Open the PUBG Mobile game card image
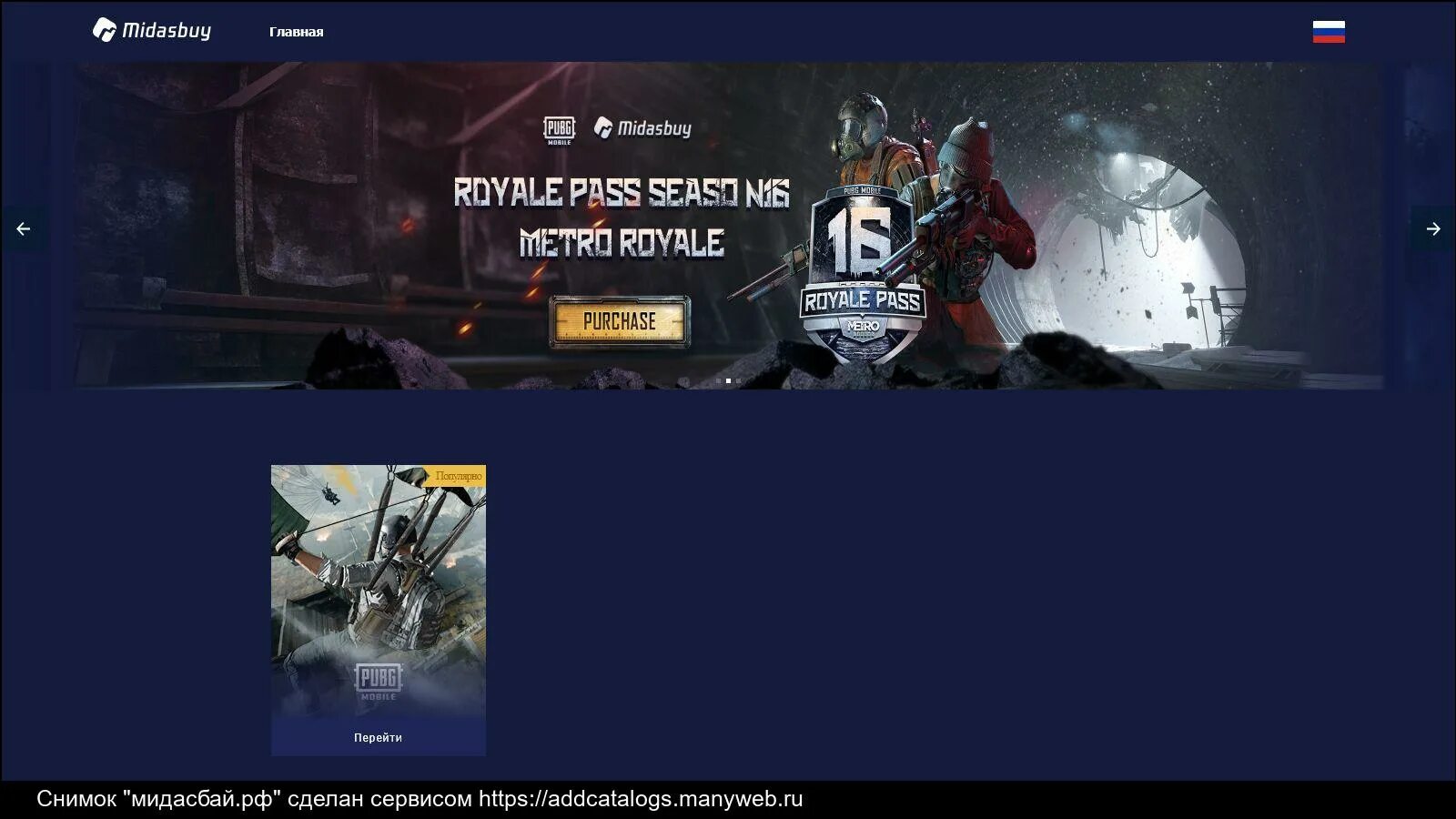Screen dimensions: 1456x819 click(x=379, y=591)
